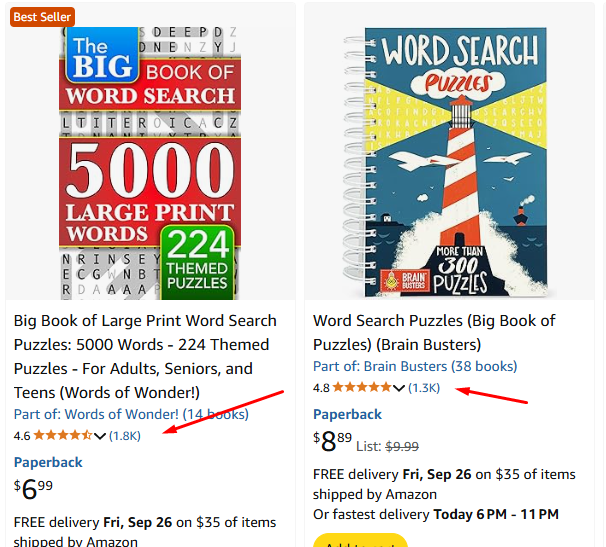Select Paperback format above the $6.99 price
Screen dimensions: 606x547
pyautogui.click(x=48, y=462)
